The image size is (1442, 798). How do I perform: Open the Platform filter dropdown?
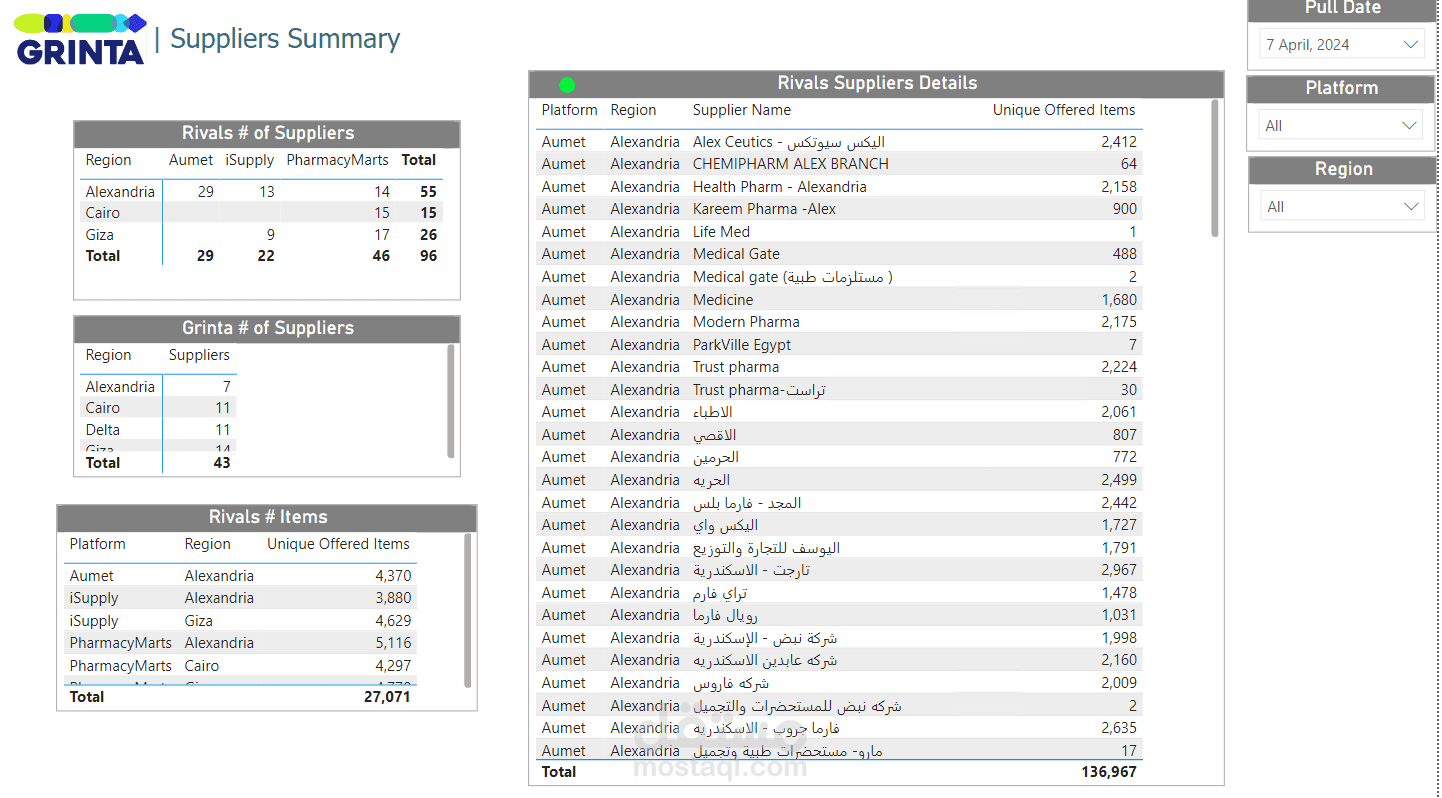(1341, 125)
